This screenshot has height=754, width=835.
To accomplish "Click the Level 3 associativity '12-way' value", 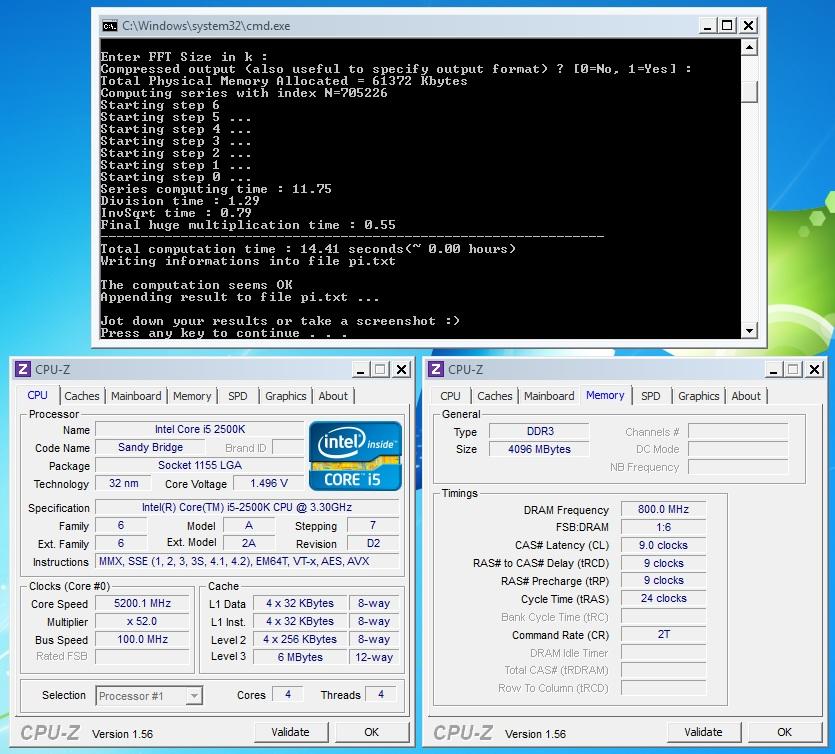I will tap(374, 657).
